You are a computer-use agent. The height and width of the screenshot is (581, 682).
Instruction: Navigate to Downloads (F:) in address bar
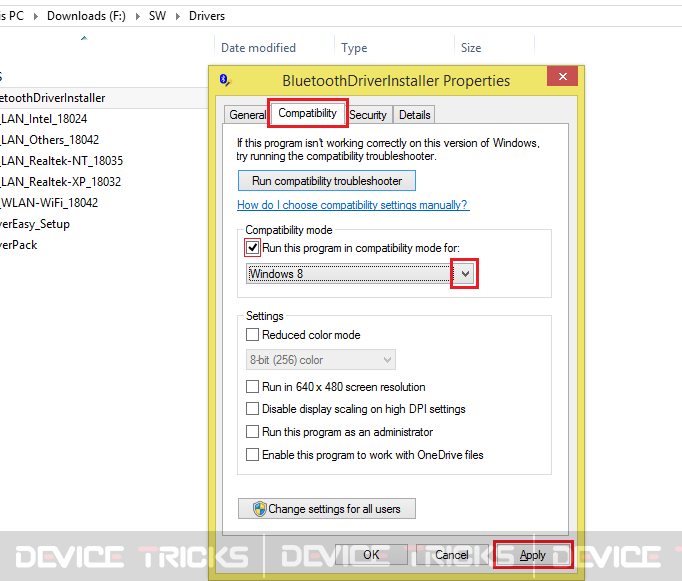[x=86, y=16]
